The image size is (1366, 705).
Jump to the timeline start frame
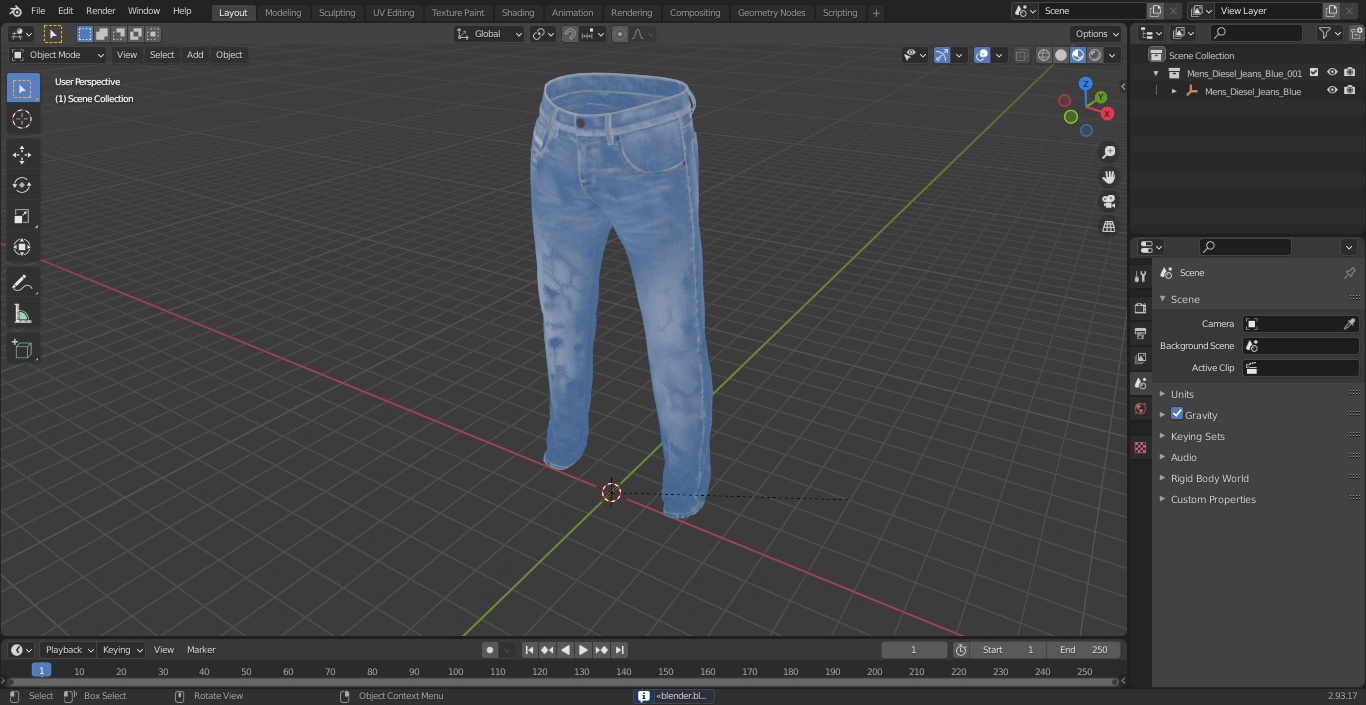529,650
